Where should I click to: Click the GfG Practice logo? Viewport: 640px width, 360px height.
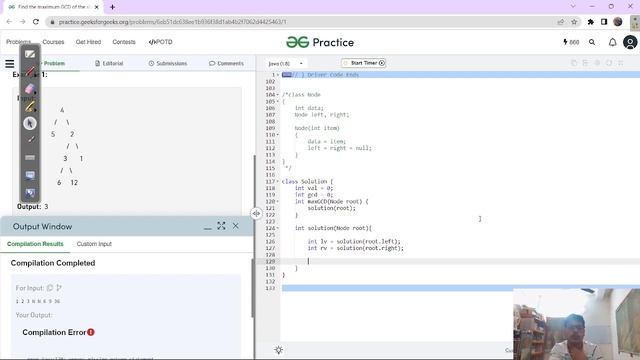click(320, 42)
